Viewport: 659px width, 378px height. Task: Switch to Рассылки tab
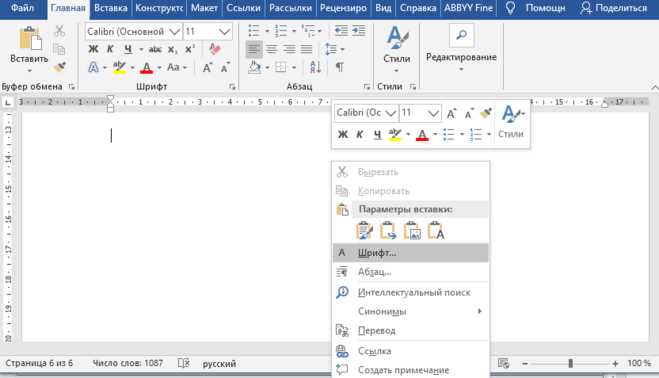coord(290,8)
